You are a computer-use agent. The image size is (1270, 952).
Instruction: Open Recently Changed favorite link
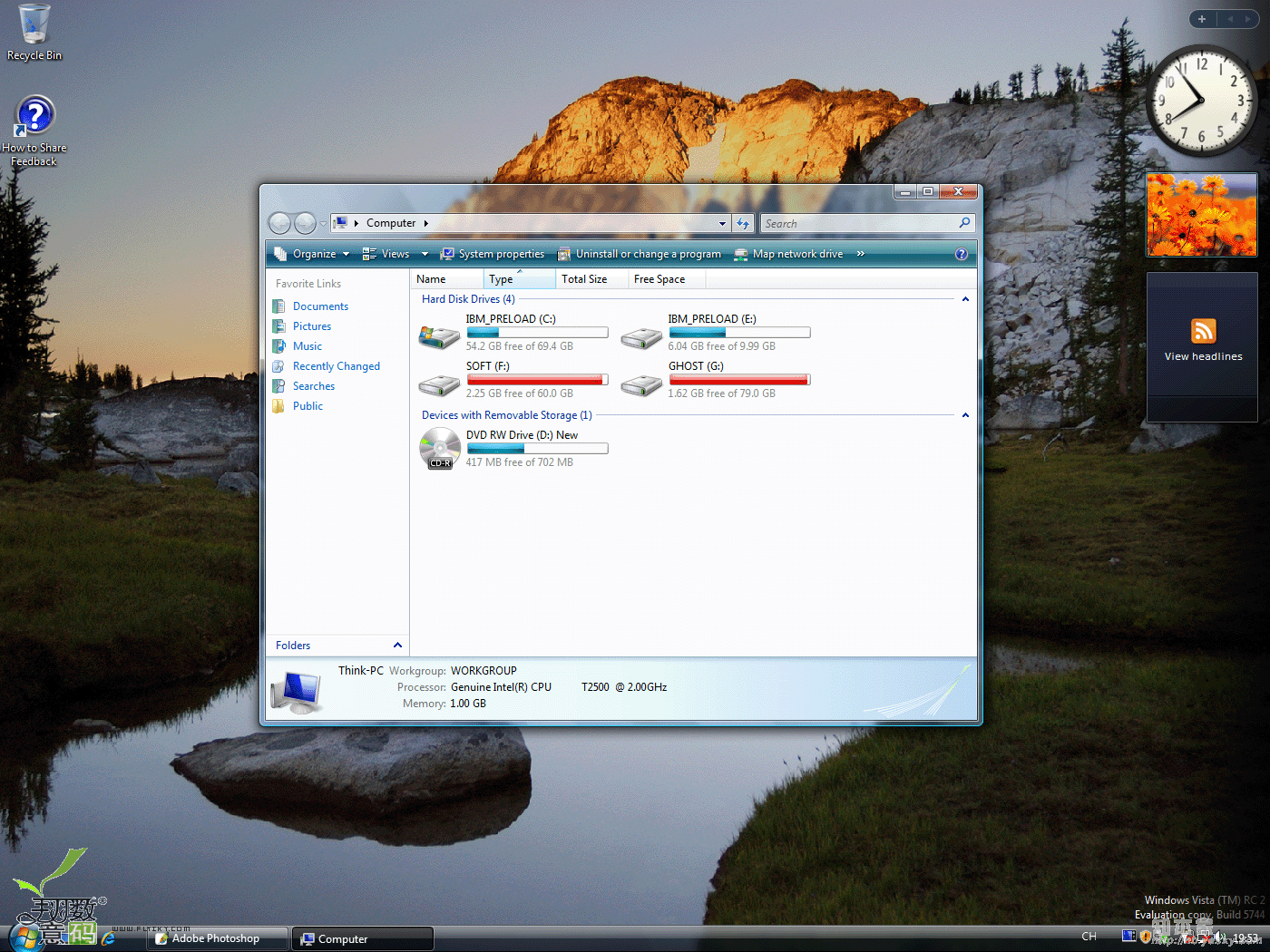click(337, 366)
